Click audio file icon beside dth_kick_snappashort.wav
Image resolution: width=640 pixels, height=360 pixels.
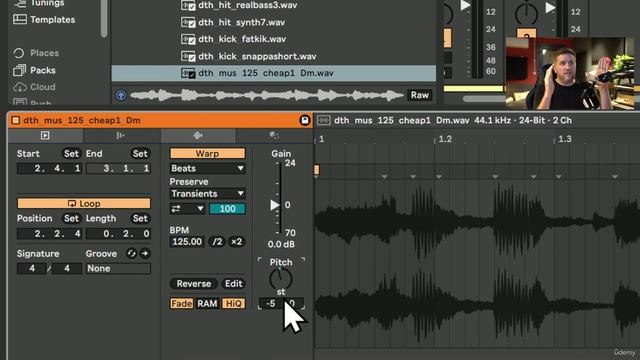coord(188,56)
